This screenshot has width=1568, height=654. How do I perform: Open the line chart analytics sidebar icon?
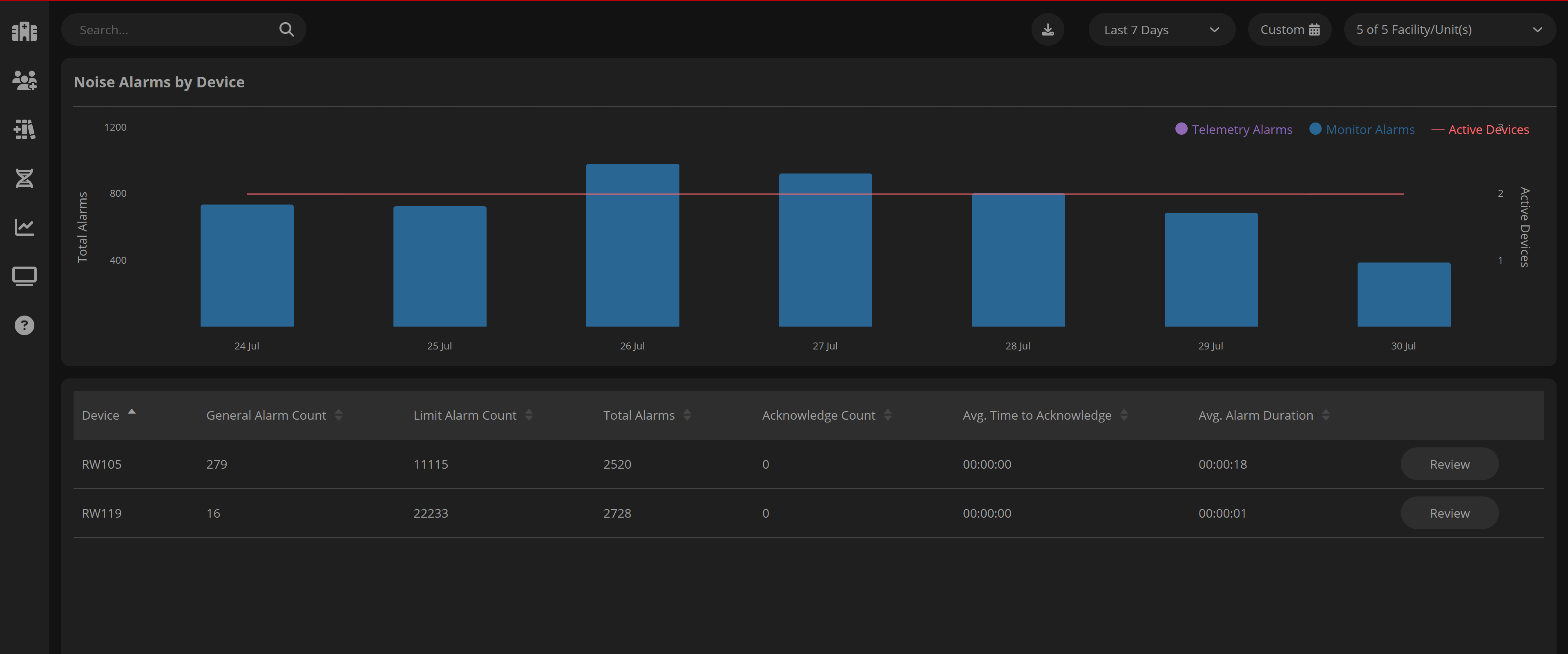[25, 227]
